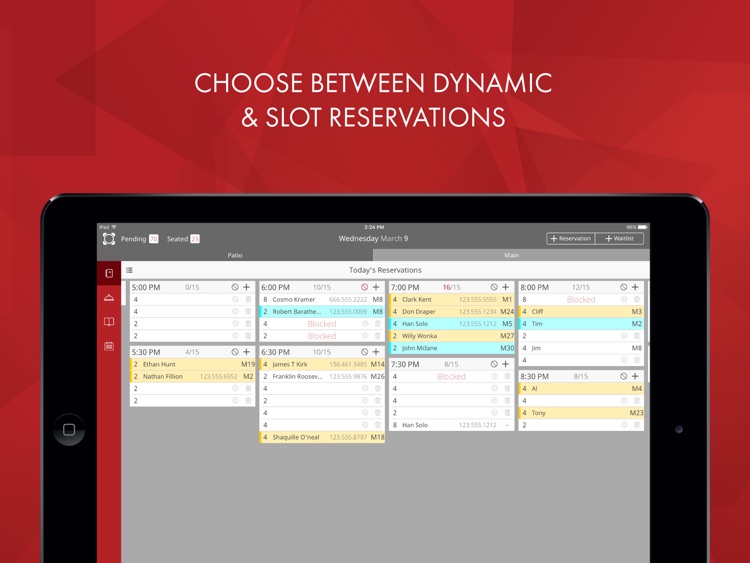Screen dimensions: 750x563
Task: Click the + Waitlist button
Action: coord(620,239)
